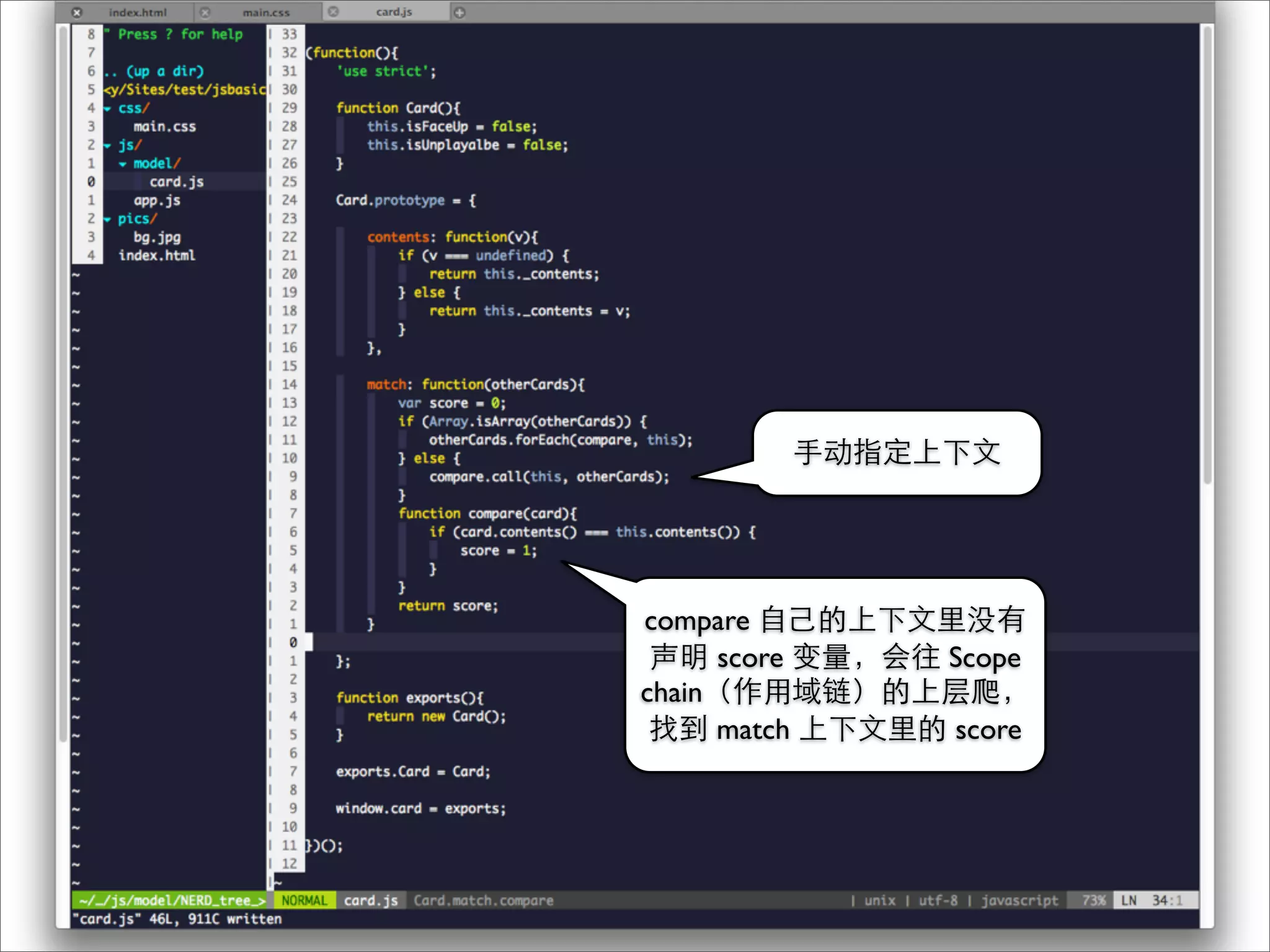Click the '"card.js" 46L, 911C written' message
Screen dimensions: 1270x952
[177, 919]
